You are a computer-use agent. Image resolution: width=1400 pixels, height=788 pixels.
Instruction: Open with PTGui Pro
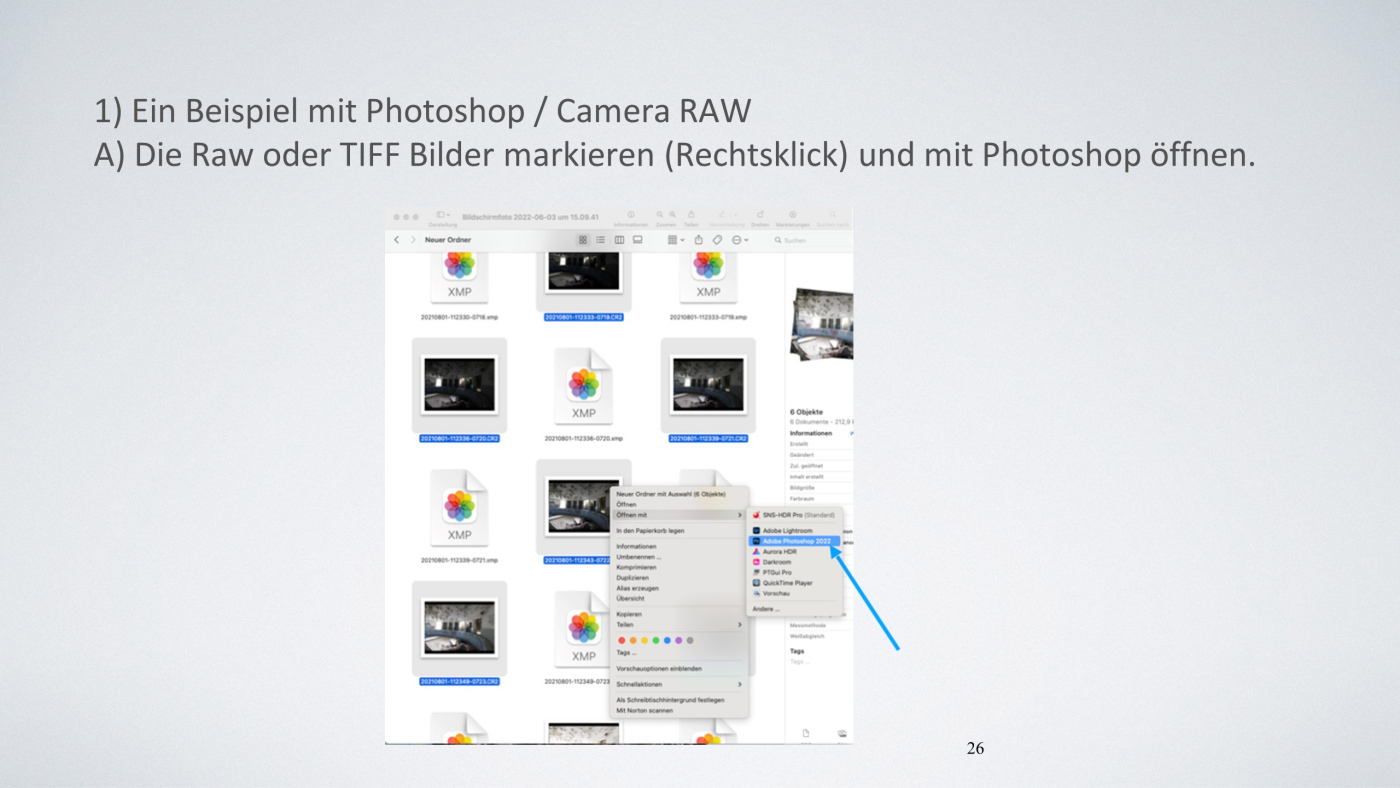point(796,572)
